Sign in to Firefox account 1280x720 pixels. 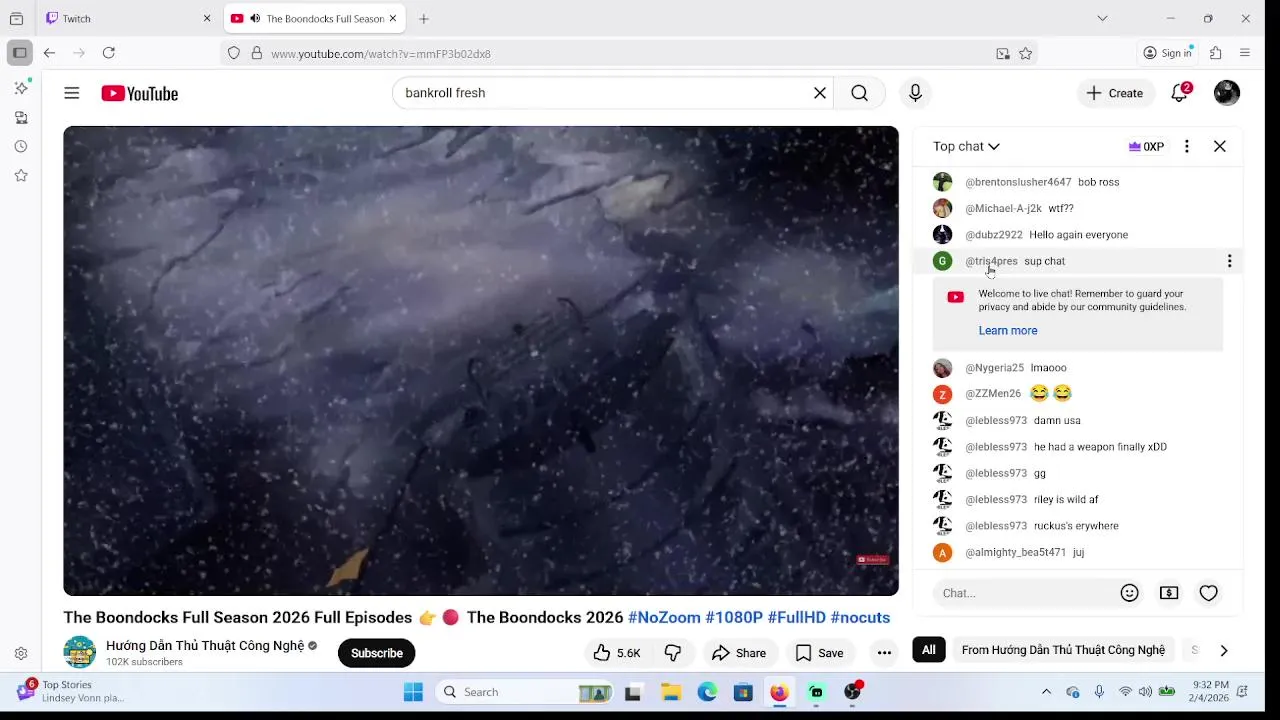coord(1168,53)
